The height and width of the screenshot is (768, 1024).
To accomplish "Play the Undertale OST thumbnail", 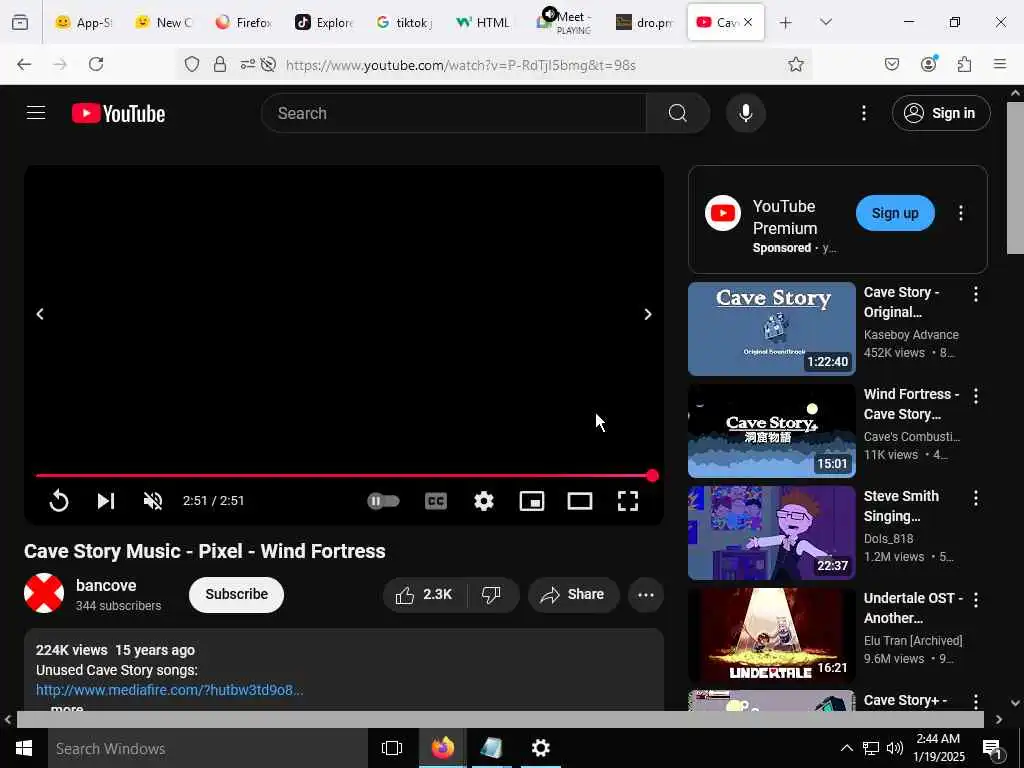I will (771, 635).
